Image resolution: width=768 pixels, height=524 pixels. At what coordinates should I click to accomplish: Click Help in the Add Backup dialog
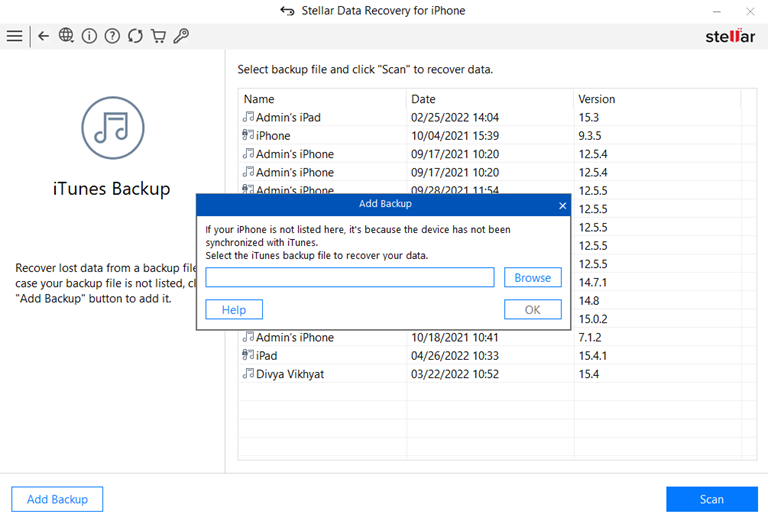(x=234, y=310)
